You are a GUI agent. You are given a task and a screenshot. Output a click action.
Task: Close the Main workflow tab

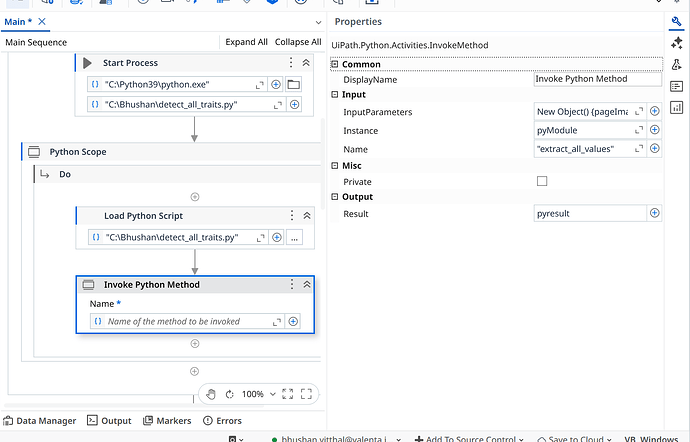point(42,22)
